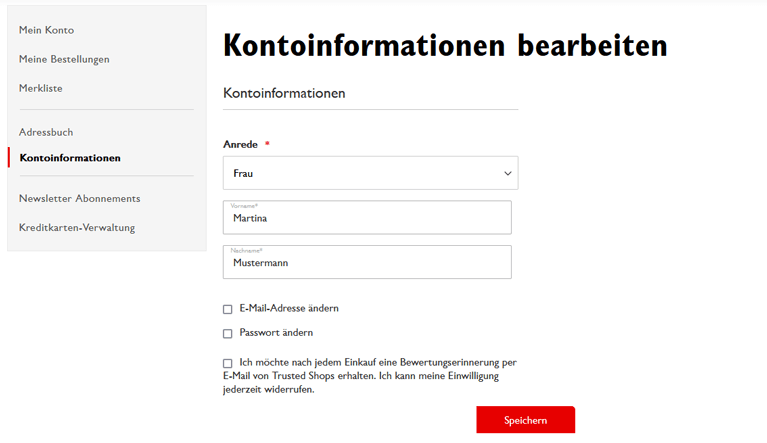
Task: Open Adressbuch in the sidebar
Action: (x=46, y=132)
